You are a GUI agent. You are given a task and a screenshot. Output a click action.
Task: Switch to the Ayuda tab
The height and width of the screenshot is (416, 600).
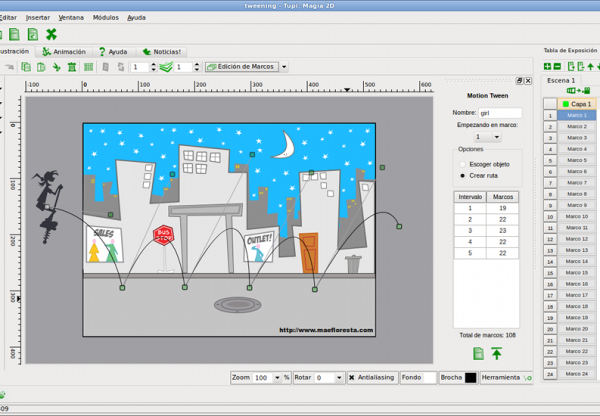coord(113,52)
